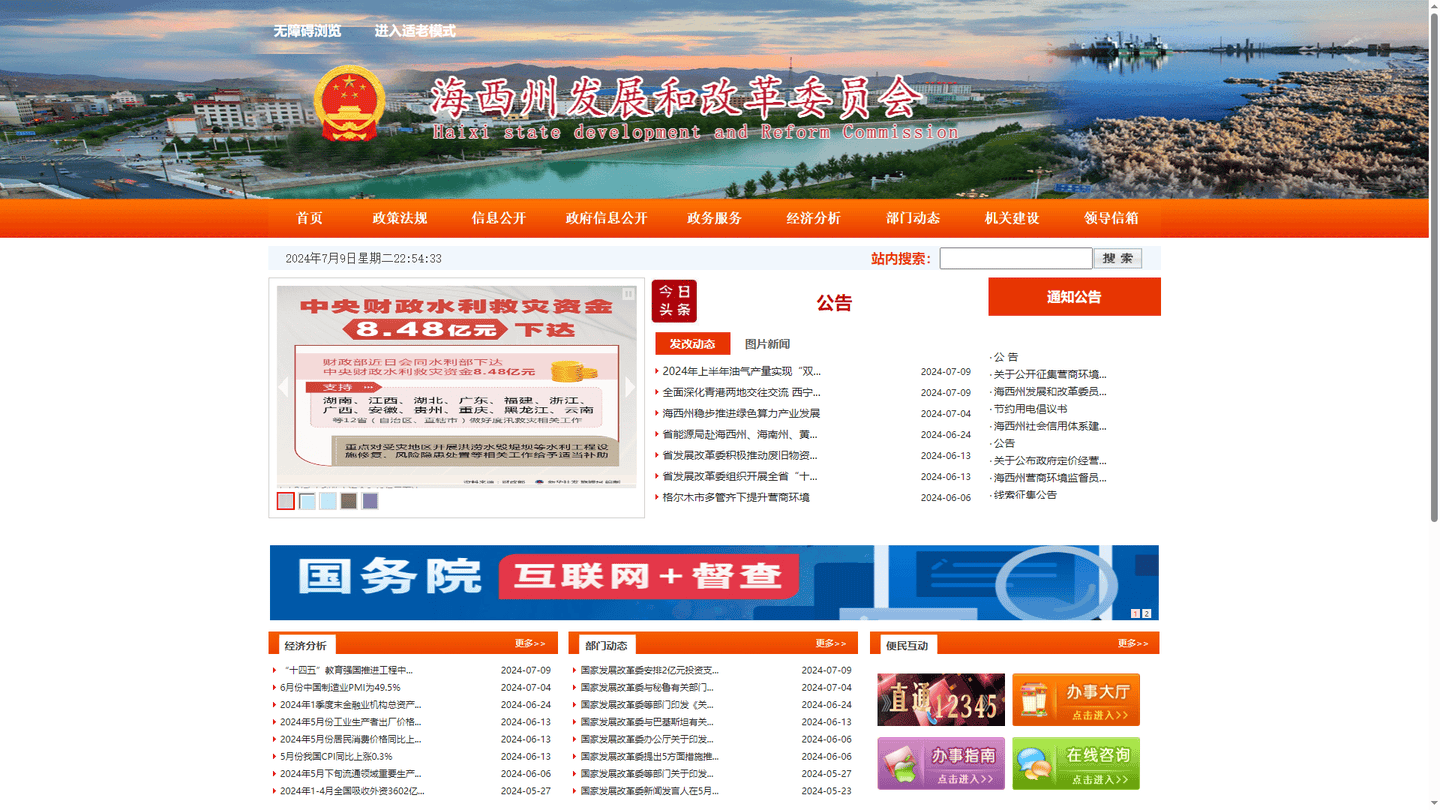Advance the slideshow using the right arrow
Screen dimensions: 1440x810
630,387
